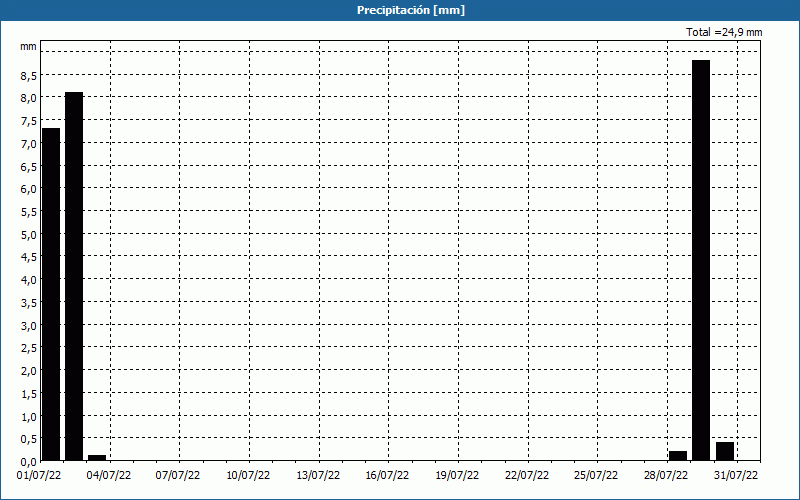Click the 04/07/22 date label

coord(108,476)
